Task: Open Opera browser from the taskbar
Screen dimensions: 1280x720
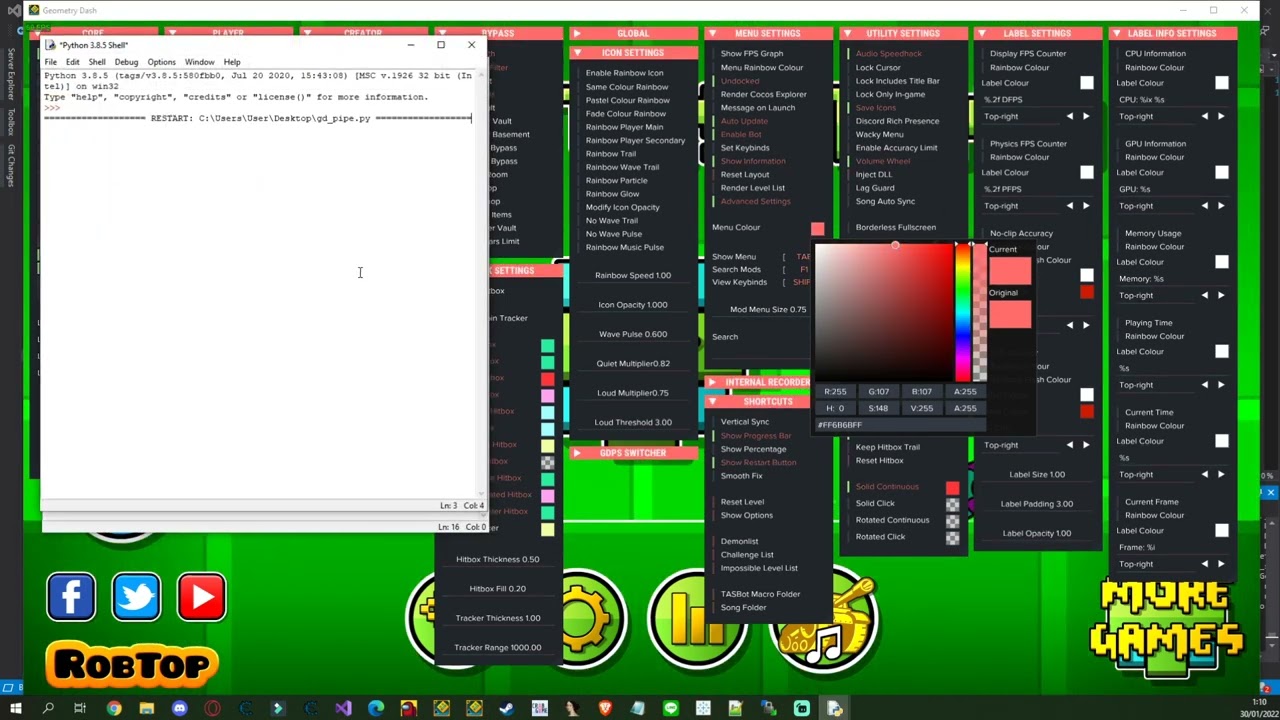Action: tap(212, 709)
